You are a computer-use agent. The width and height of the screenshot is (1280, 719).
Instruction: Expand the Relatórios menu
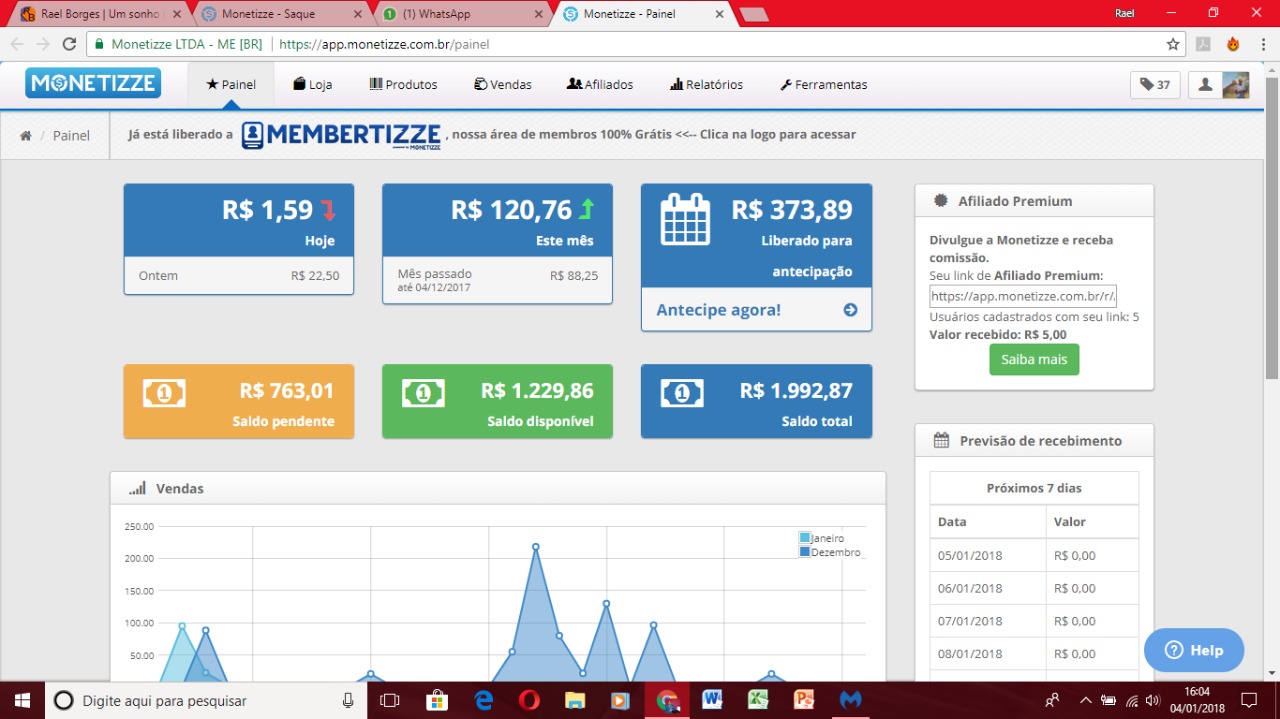(706, 85)
